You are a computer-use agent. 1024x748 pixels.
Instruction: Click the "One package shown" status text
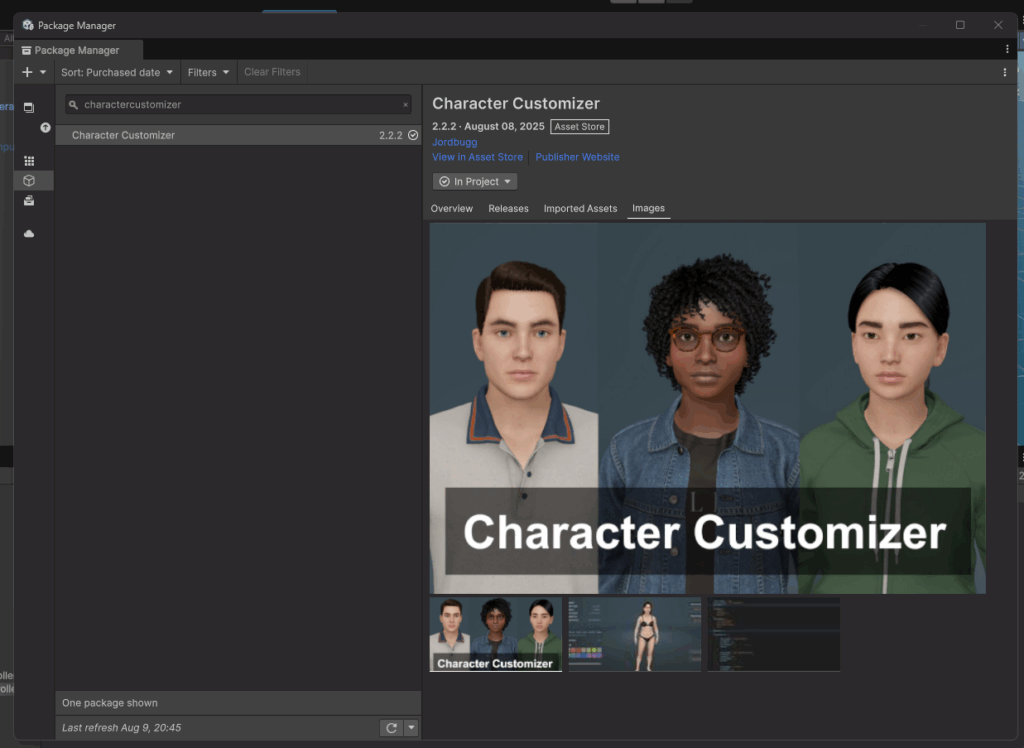(x=110, y=703)
